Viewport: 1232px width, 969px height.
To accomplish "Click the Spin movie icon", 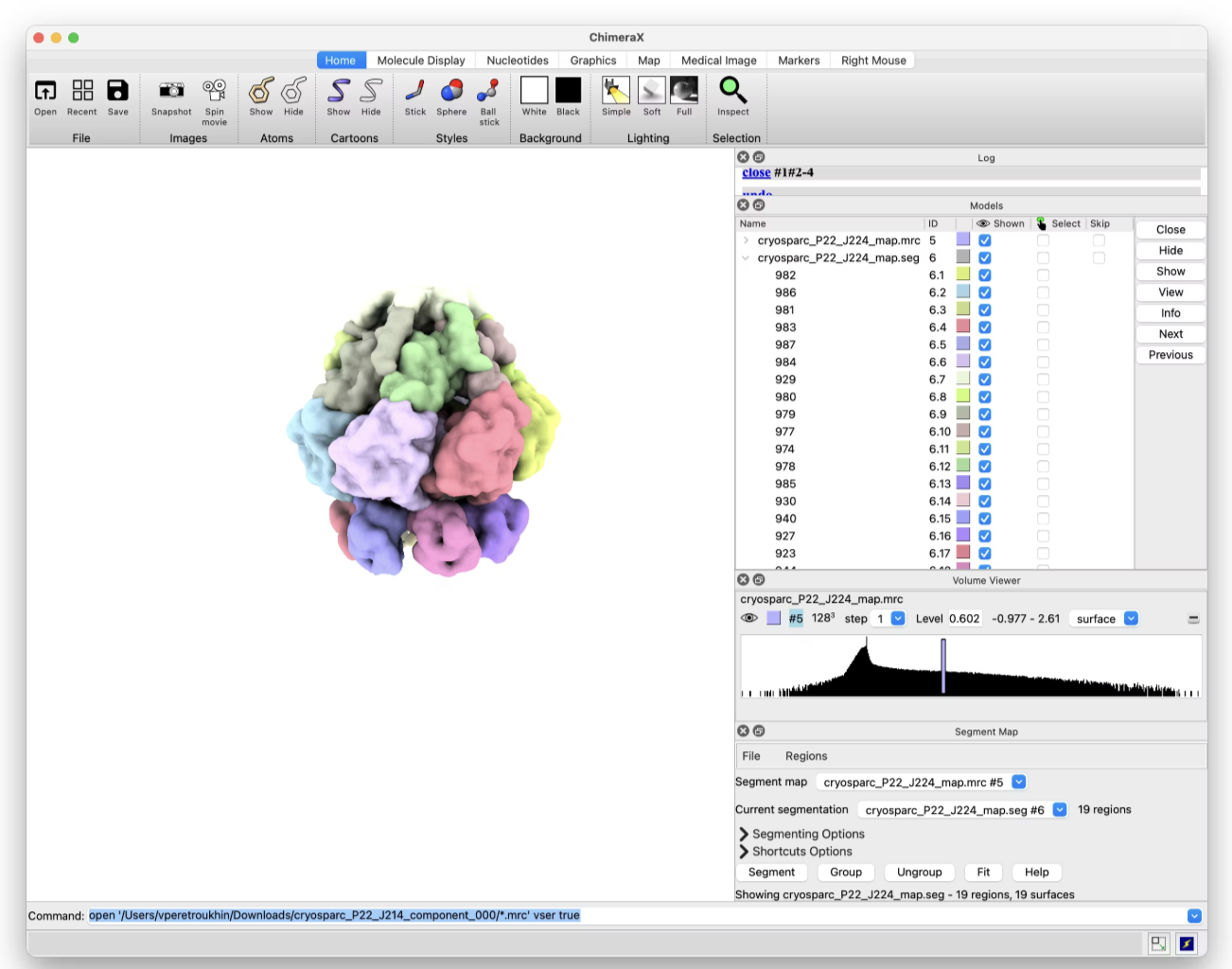I will 215,91.
